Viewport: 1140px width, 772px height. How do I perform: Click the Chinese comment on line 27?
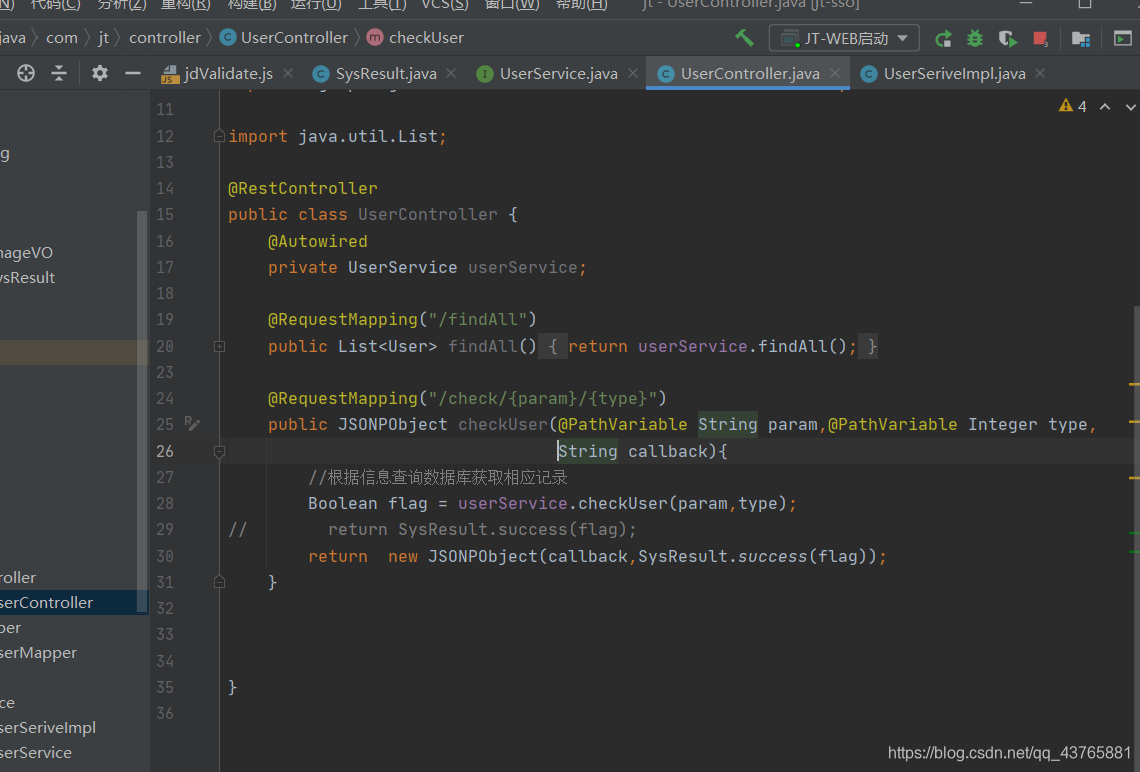coord(438,478)
